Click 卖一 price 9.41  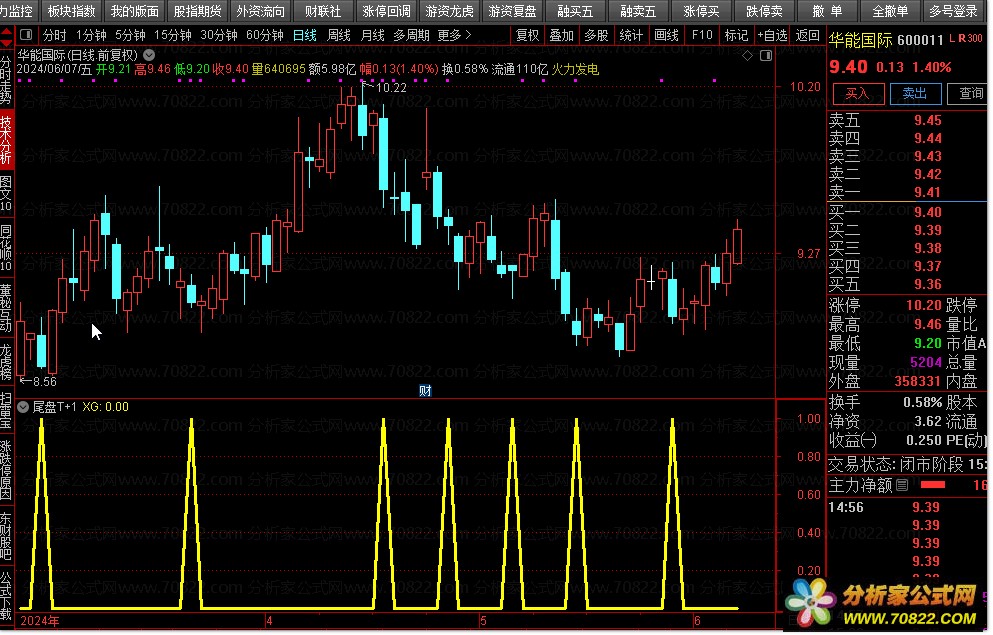[928, 192]
